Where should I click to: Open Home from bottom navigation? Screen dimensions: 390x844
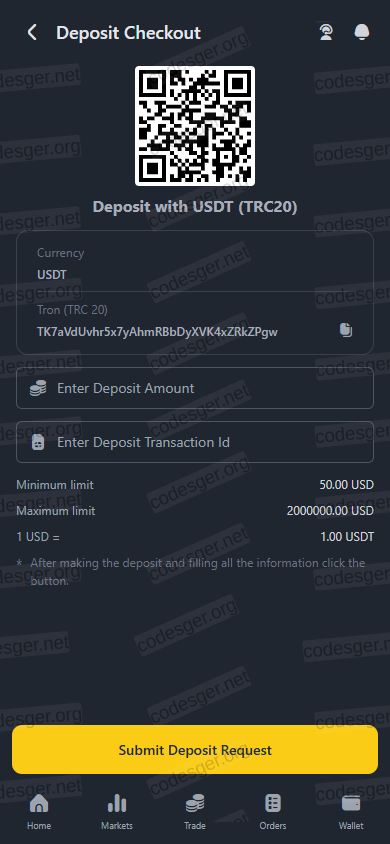pos(39,812)
